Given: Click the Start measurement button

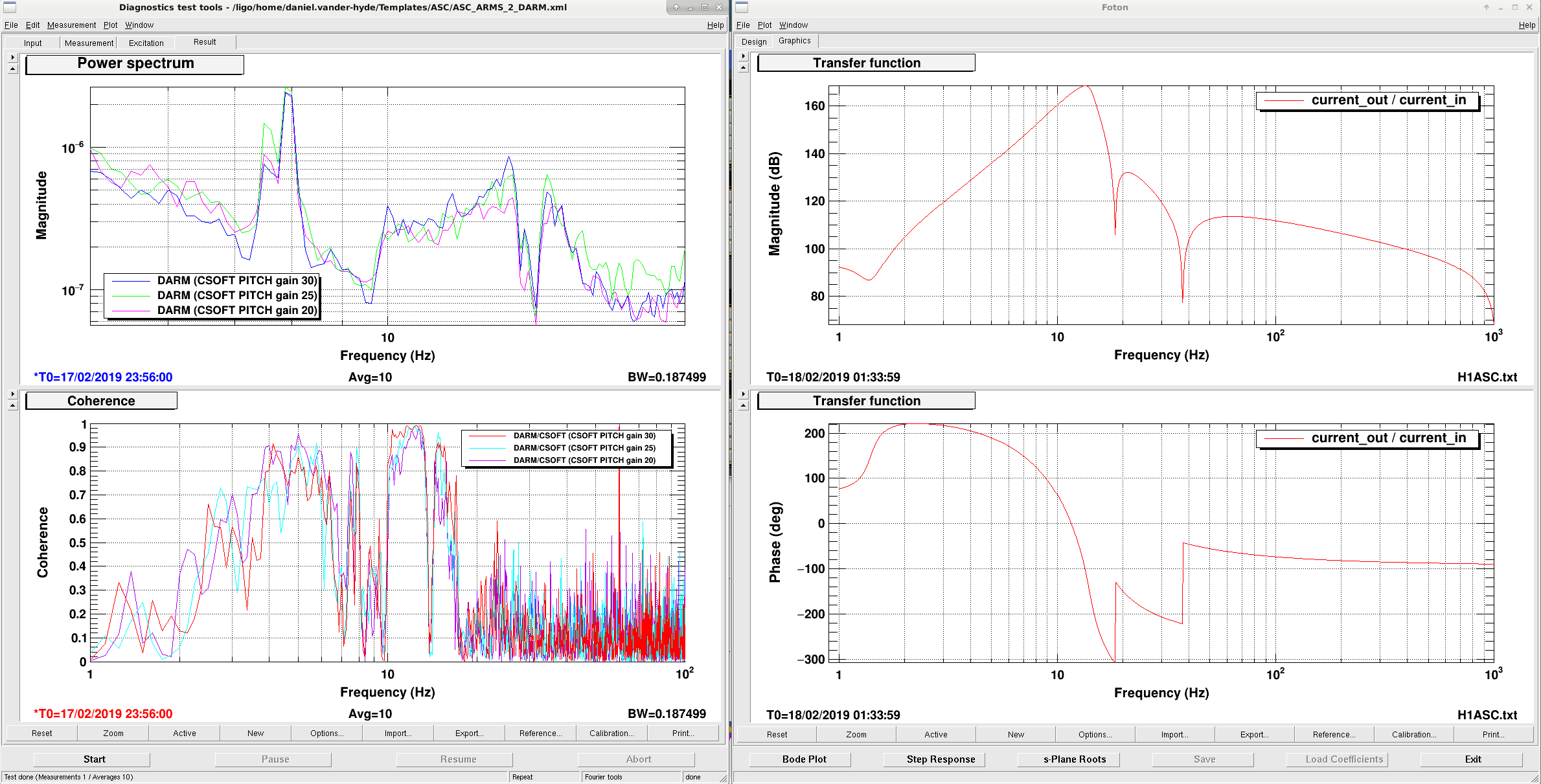Looking at the screenshot, I should tap(94, 759).
